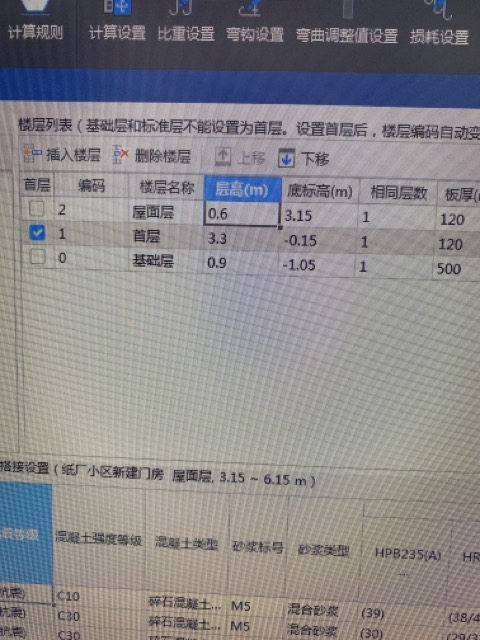This screenshot has height=640, width=480.
Task: Check 首层 box for 基础层 row
Action: (x=38, y=256)
